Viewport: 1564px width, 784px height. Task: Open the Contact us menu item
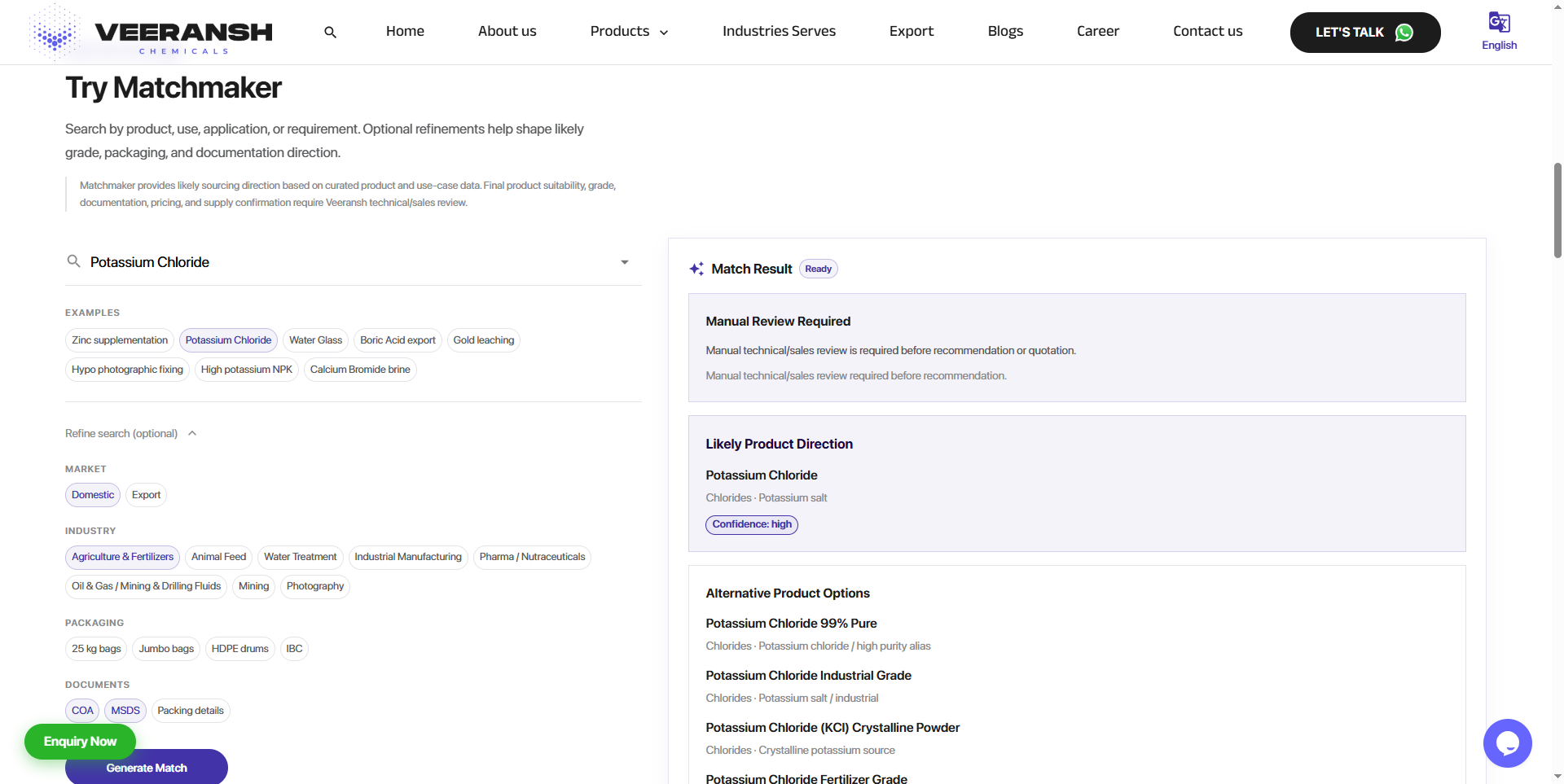coord(1207,32)
